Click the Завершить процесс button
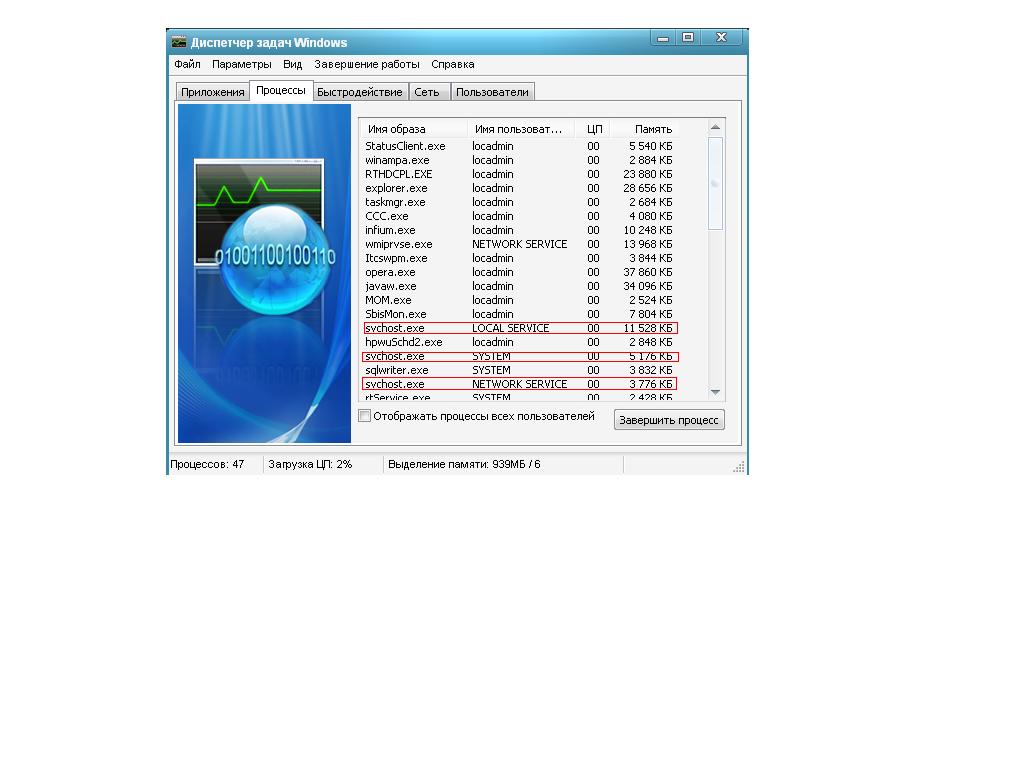1024x768 pixels. click(669, 419)
